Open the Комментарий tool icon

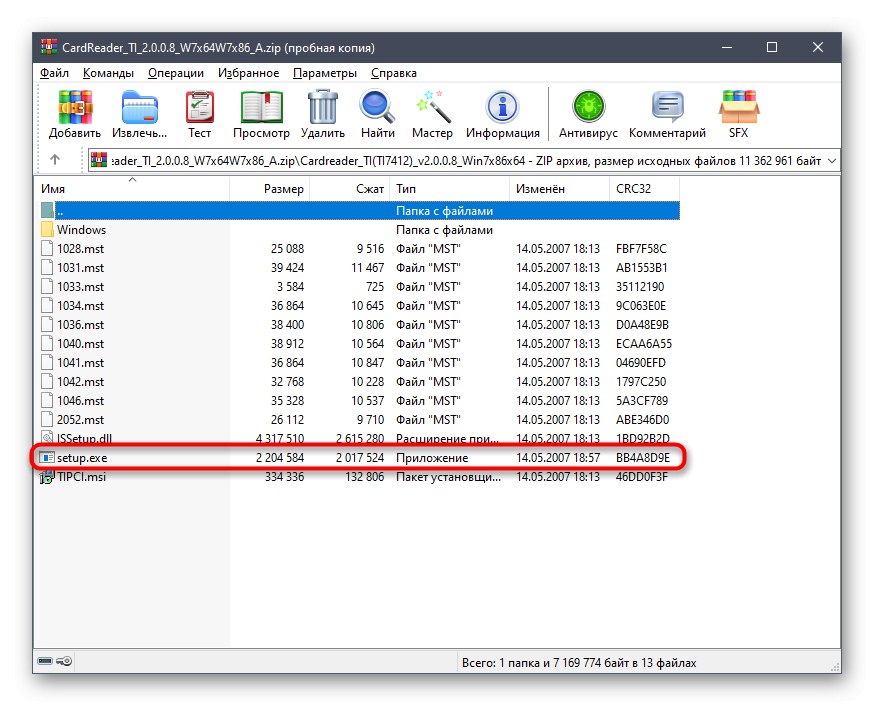667,106
